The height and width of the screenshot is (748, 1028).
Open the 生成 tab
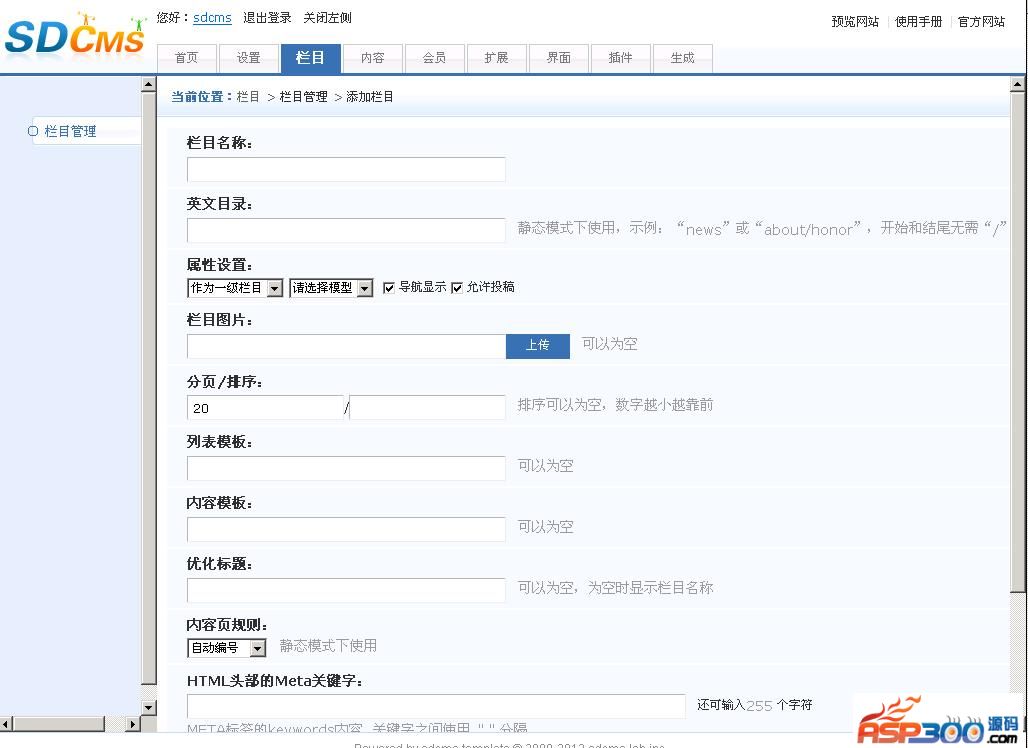click(682, 58)
